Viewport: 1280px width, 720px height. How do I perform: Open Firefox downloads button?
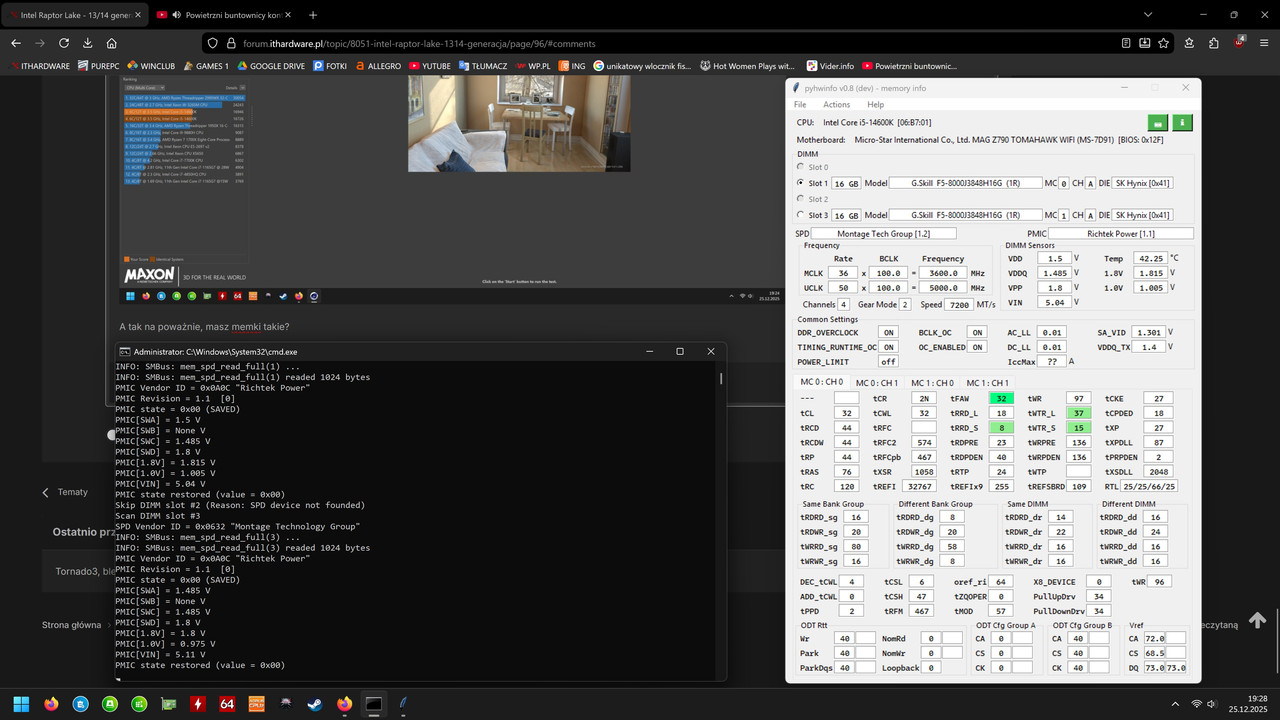(88, 43)
